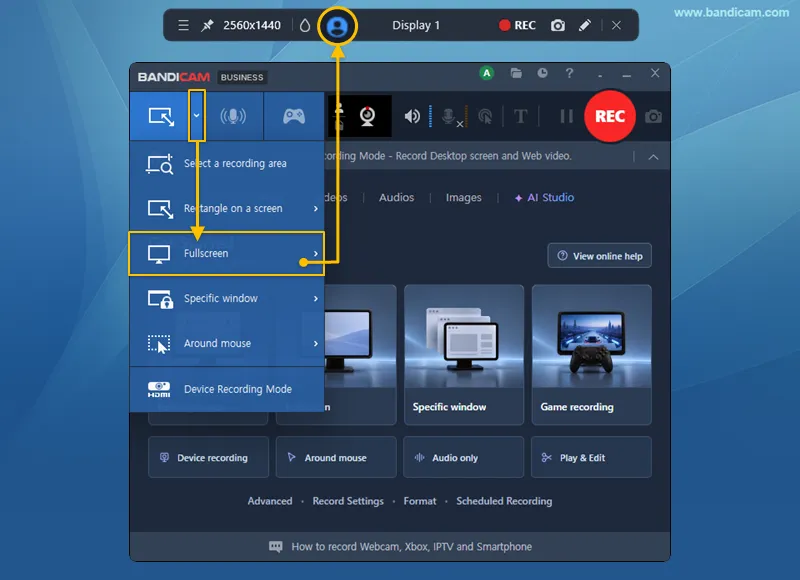Click the 2560x1440 resolution label
The height and width of the screenshot is (580, 800).
252,25
